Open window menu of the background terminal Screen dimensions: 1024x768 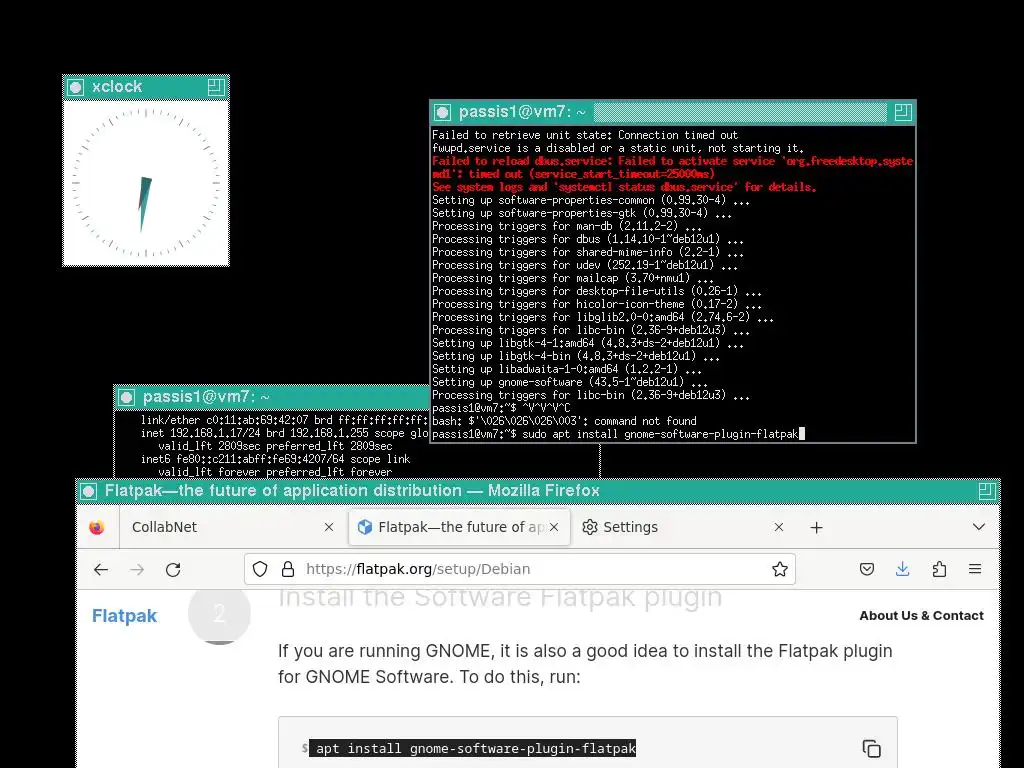(127, 397)
